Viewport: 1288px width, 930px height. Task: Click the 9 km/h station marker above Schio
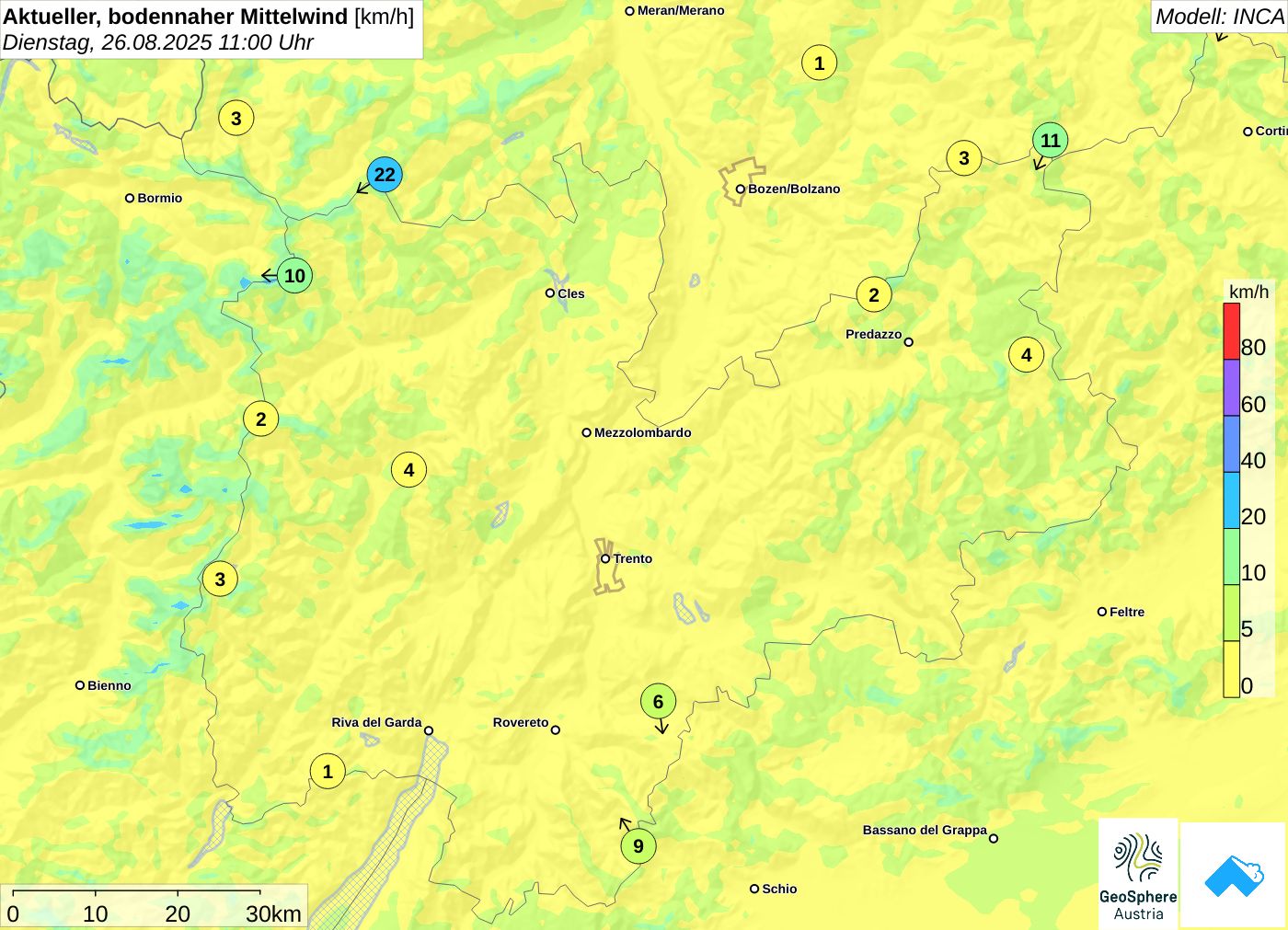click(x=638, y=846)
